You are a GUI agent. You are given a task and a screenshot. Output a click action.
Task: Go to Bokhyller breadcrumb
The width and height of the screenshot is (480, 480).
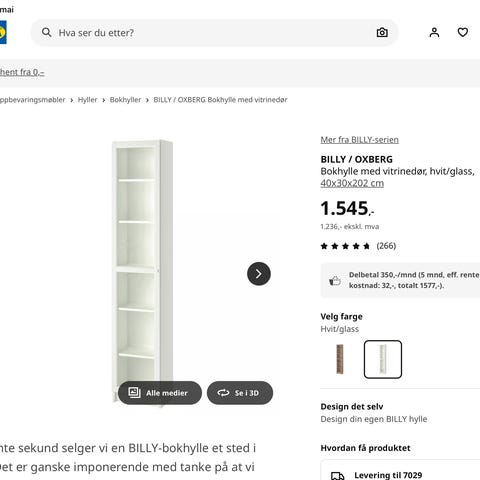click(x=125, y=100)
